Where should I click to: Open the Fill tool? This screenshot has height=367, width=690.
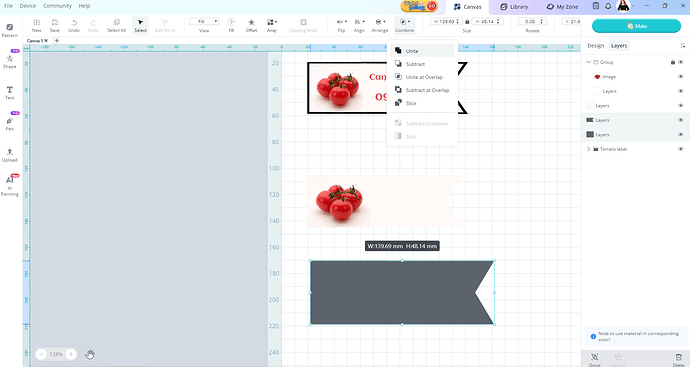click(231, 26)
